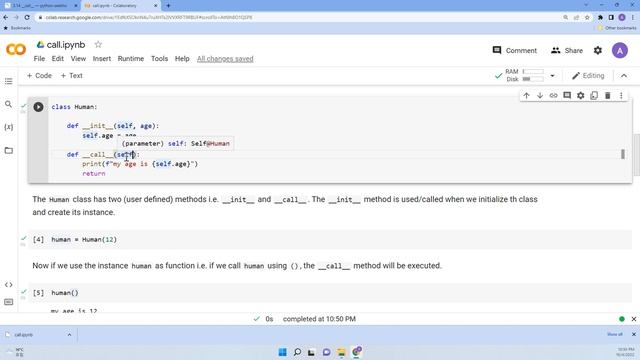The image size is (640, 360).
Task: Open a new browser tab
Action: (x=168, y=6)
